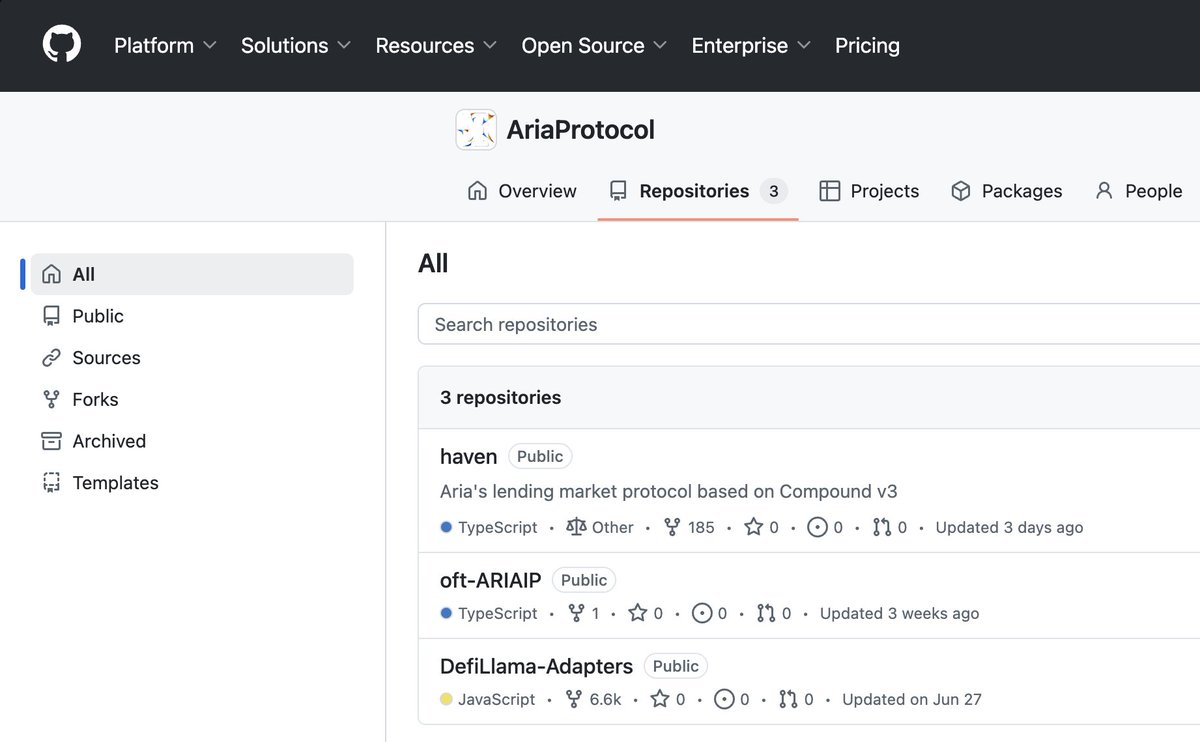Click the Public badge next to DefiLlama-Adapters

pos(676,667)
